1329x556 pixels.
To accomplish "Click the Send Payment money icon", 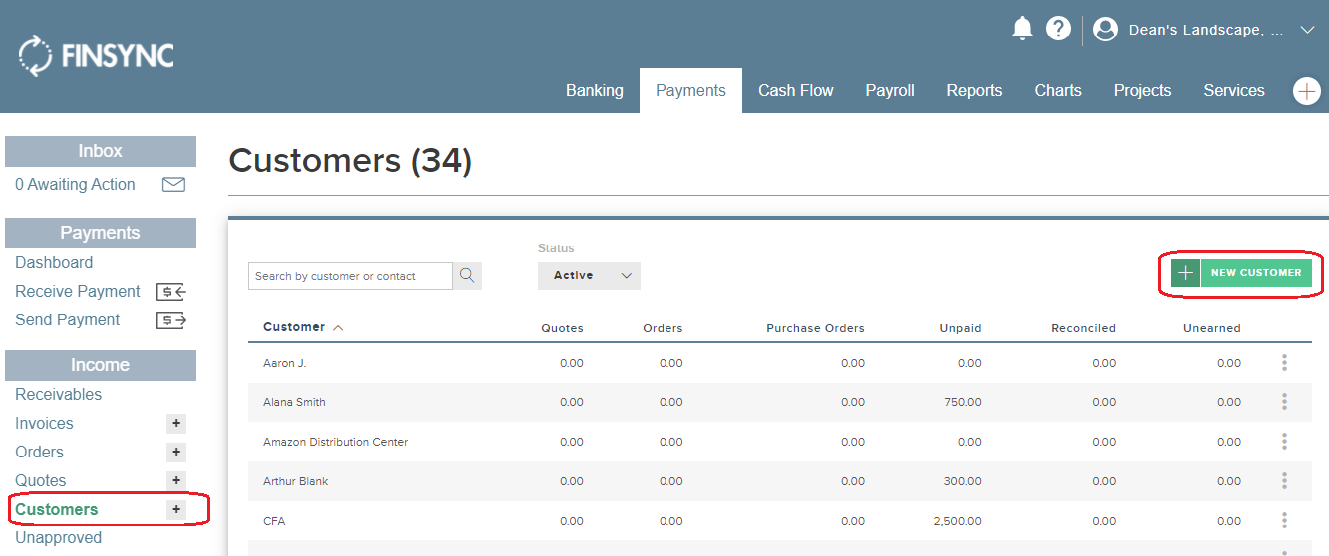I will 172,320.
